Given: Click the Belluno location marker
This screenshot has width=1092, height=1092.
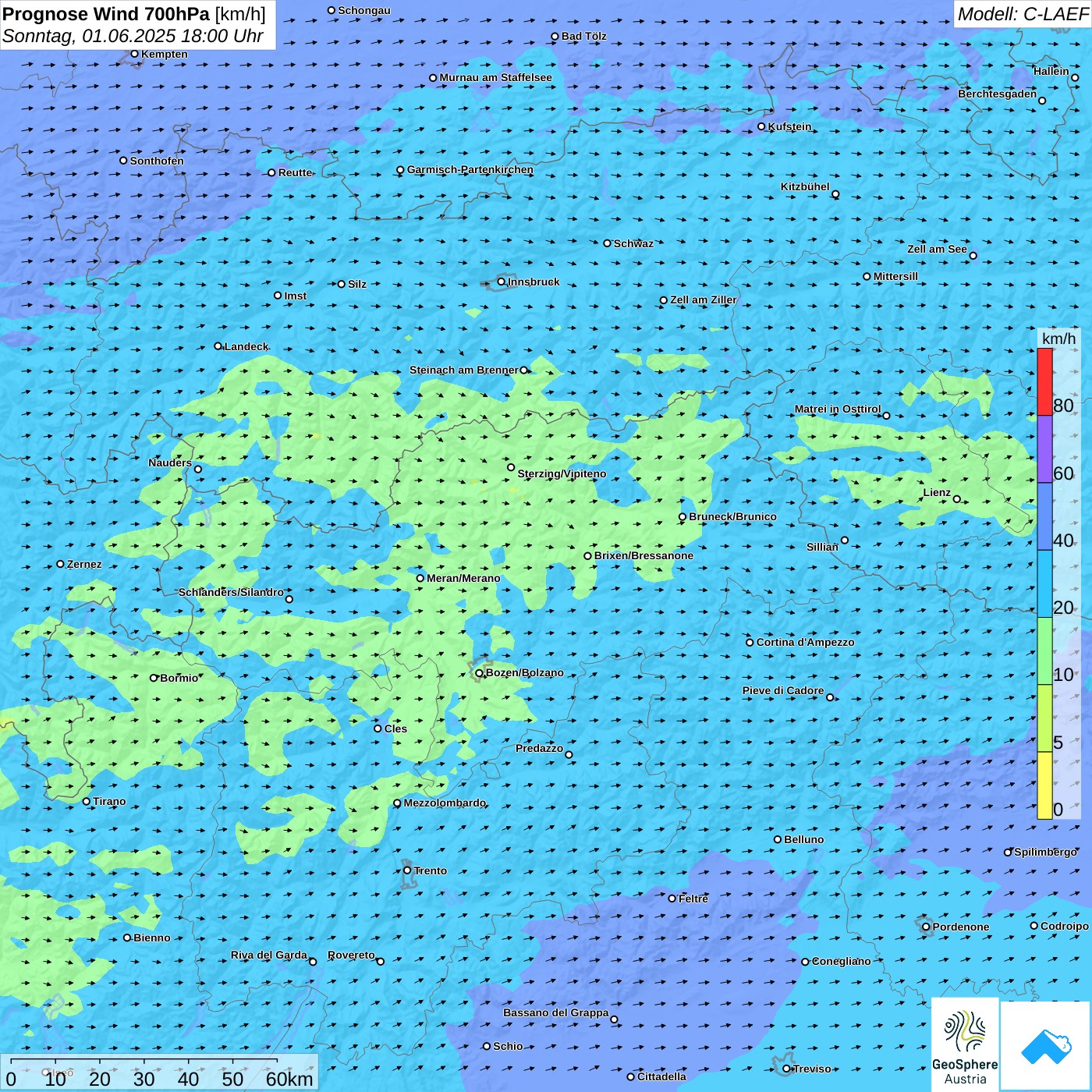Looking at the screenshot, I should [778, 839].
